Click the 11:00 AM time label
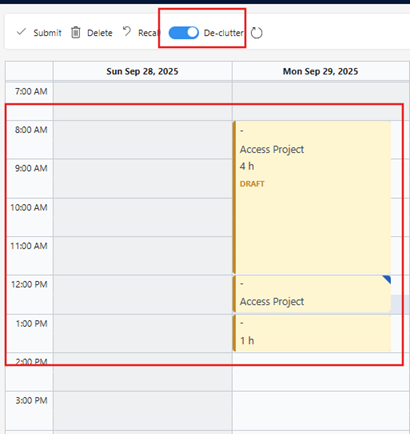This screenshot has height=434, width=410. (29, 246)
